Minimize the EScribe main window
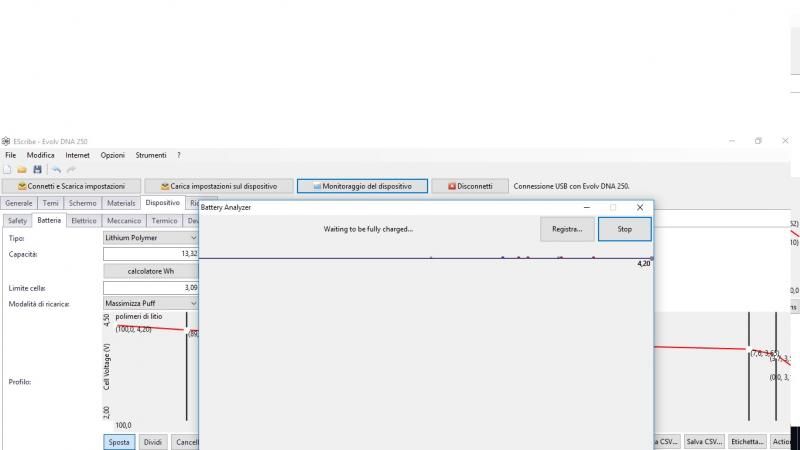This screenshot has height=450, width=800. [732, 141]
